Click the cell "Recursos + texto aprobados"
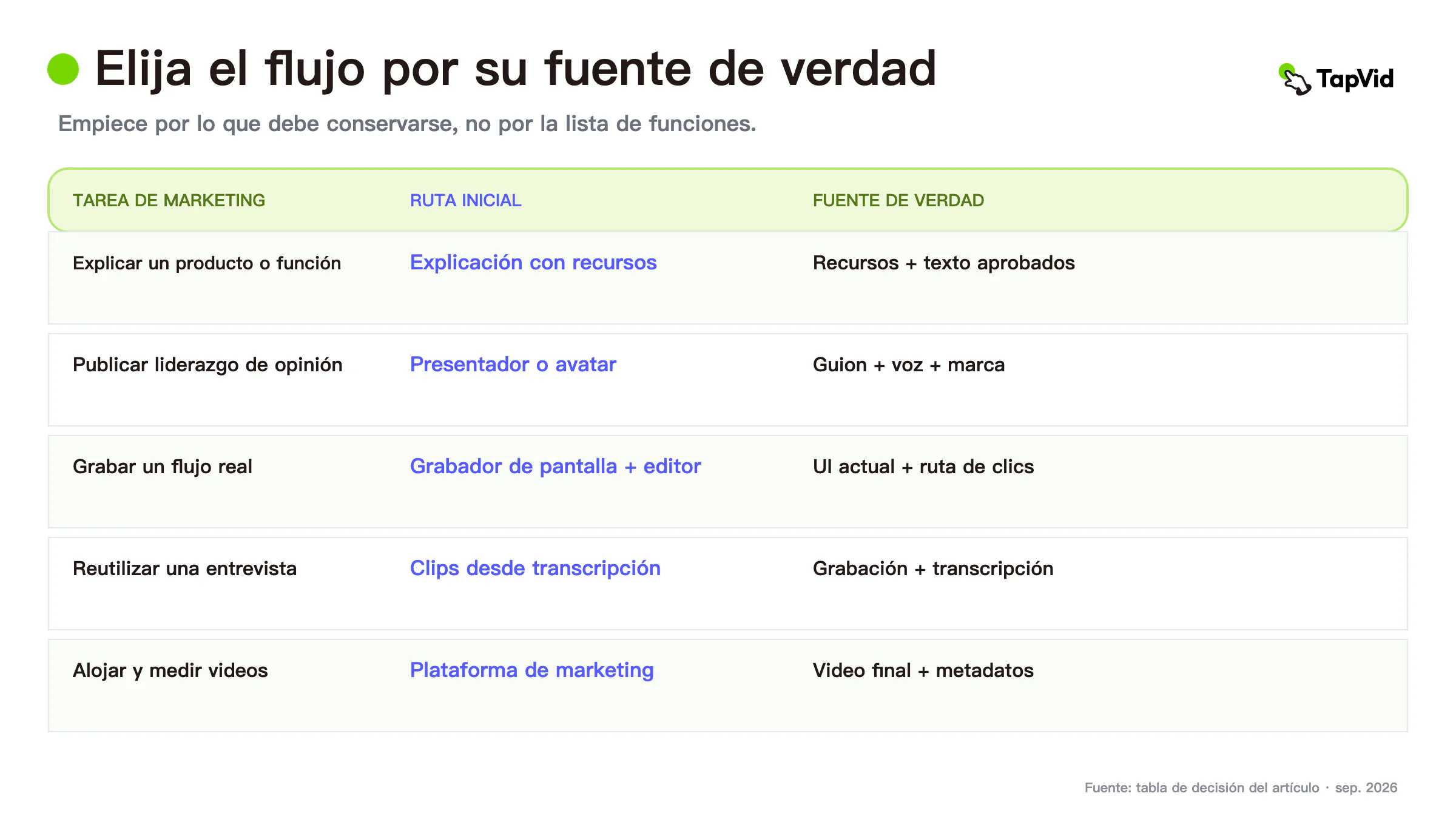The image size is (1456, 819). (x=943, y=263)
